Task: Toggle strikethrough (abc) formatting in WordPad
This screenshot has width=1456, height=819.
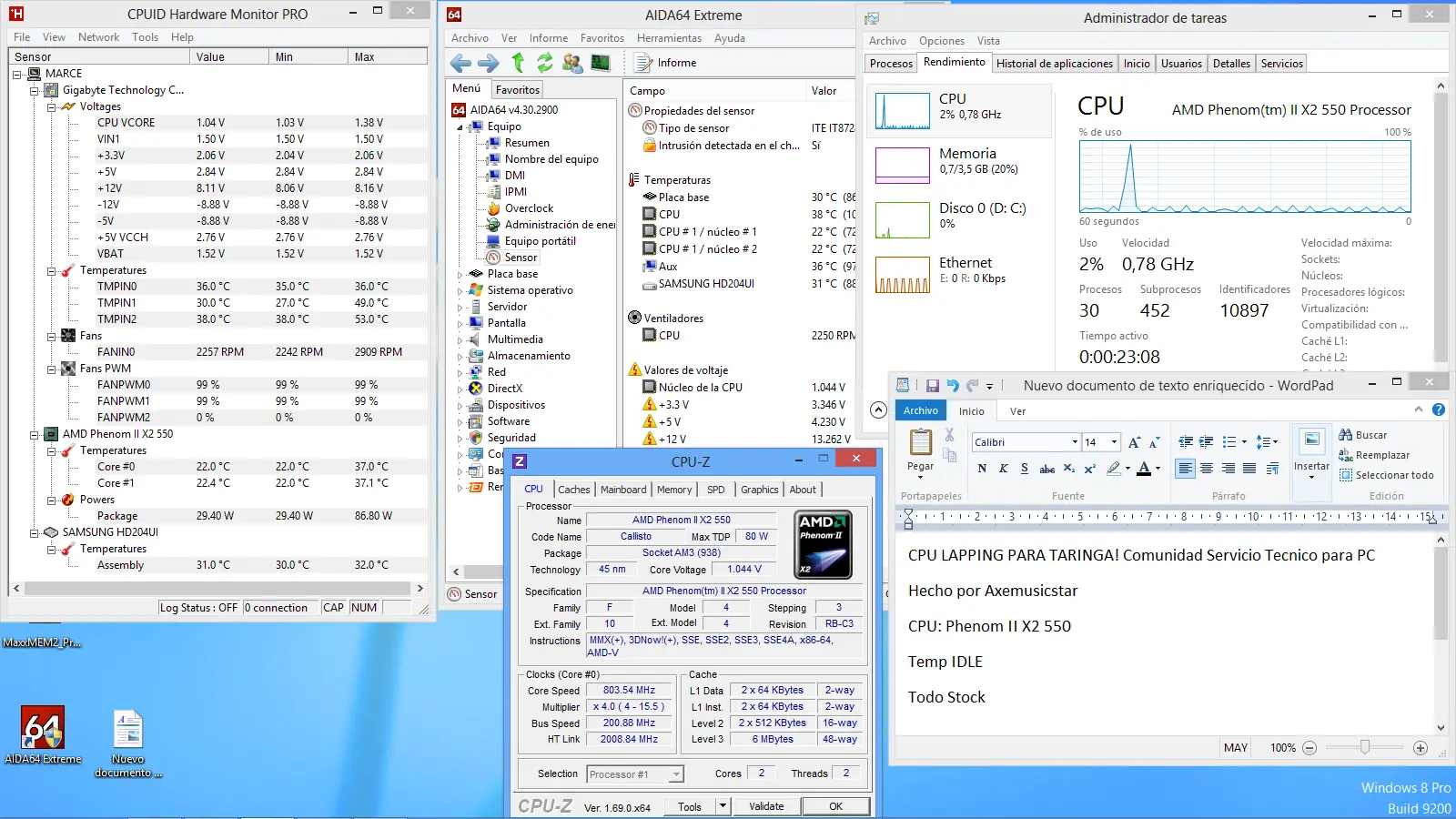Action: point(1047,468)
